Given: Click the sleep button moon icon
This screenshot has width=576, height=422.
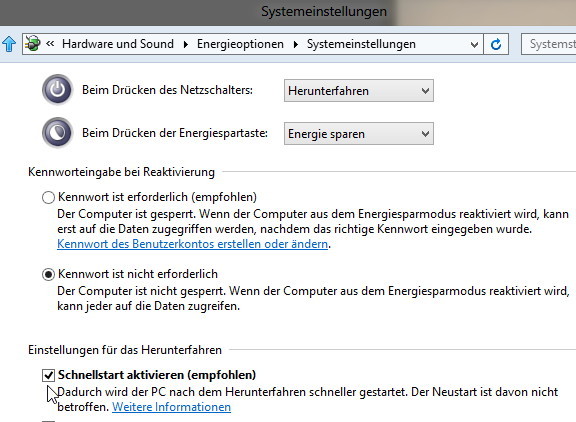Looking at the screenshot, I should click(x=57, y=133).
